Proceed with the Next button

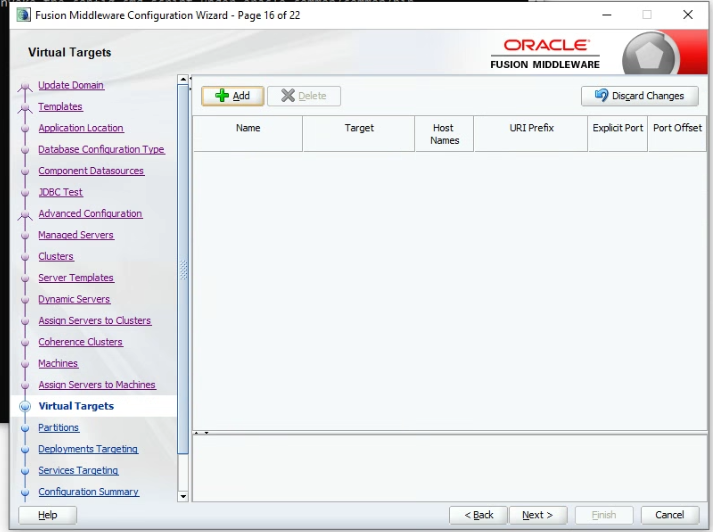pyautogui.click(x=538, y=515)
